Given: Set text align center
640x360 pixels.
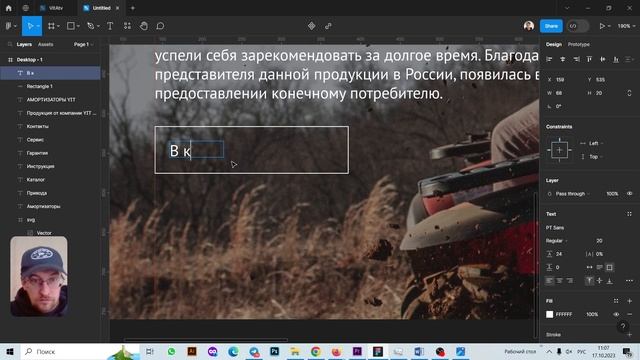Looking at the screenshot, I should pyautogui.click(x=560, y=281).
